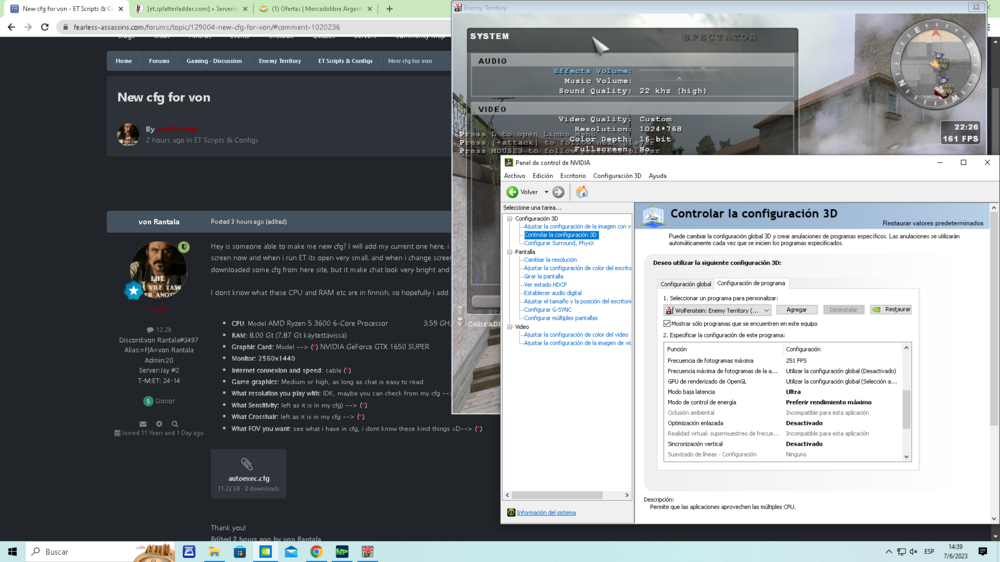Click von Rantala profile avatar in post
This screenshot has width=1000, height=562.
pyautogui.click(x=158, y=270)
